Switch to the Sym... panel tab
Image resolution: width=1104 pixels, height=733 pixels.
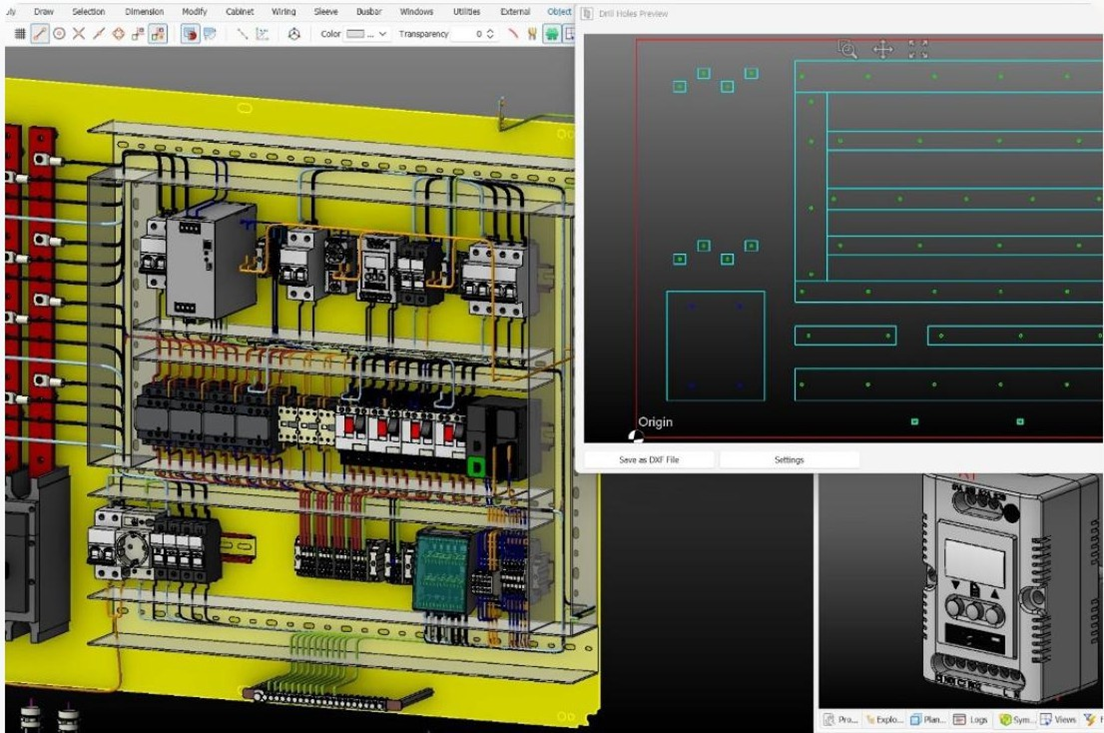[x=1015, y=720]
